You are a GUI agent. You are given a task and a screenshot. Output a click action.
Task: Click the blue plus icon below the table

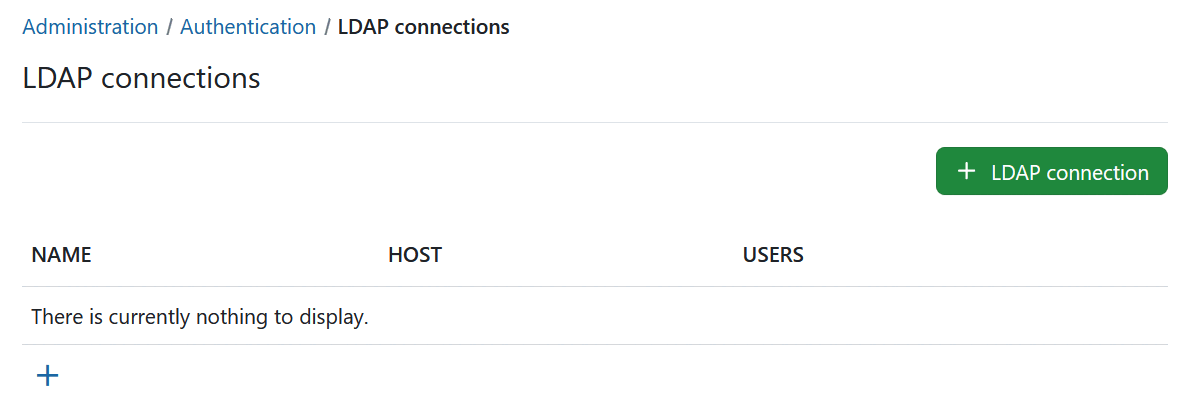[48, 376]
